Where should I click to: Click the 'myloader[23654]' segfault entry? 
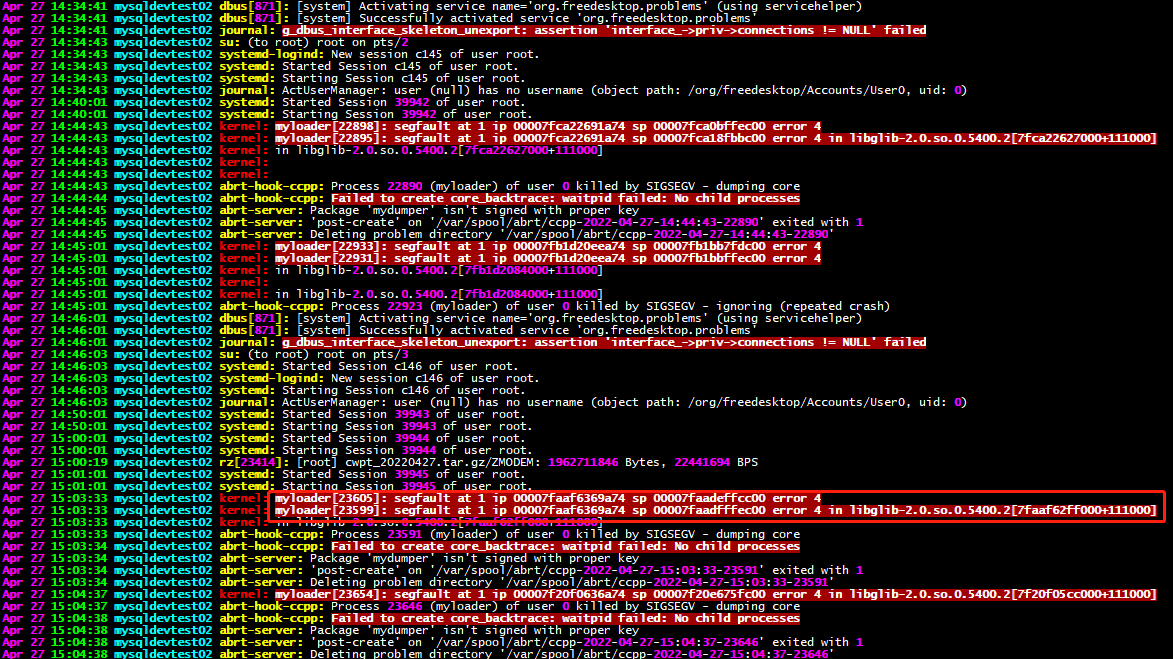pos(715,594)
